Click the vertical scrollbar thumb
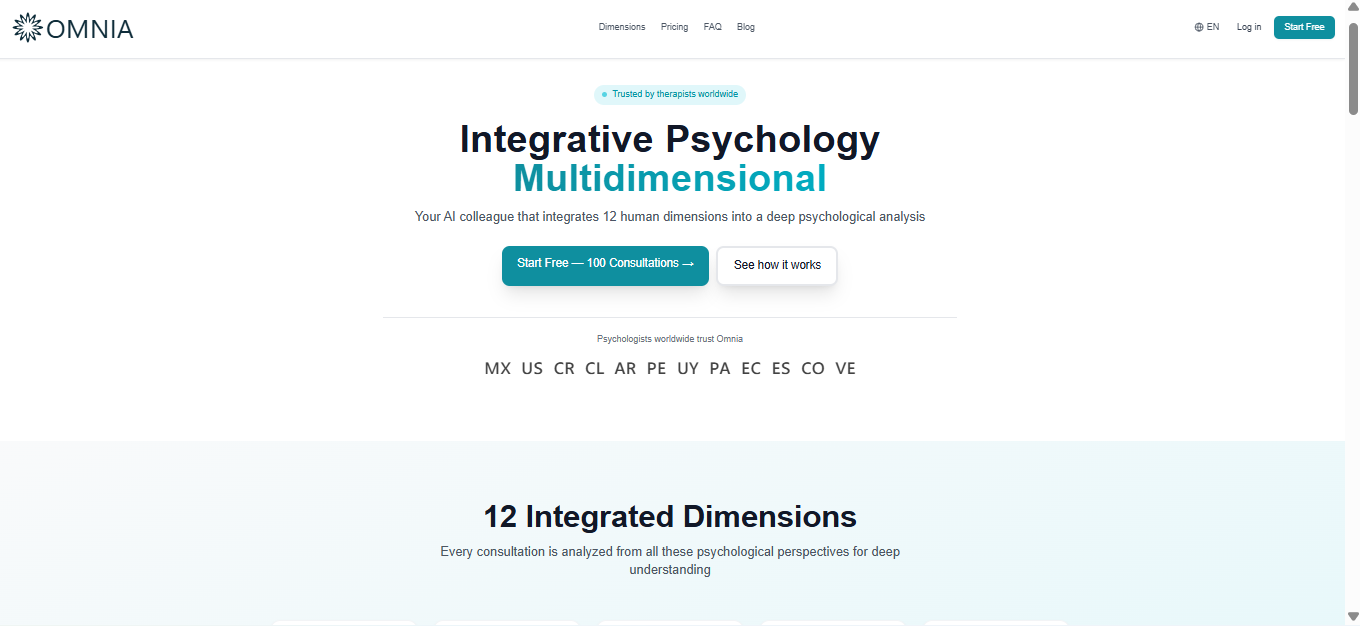This screenshot has width=1360, height=626. click(x=1352, y=70)
